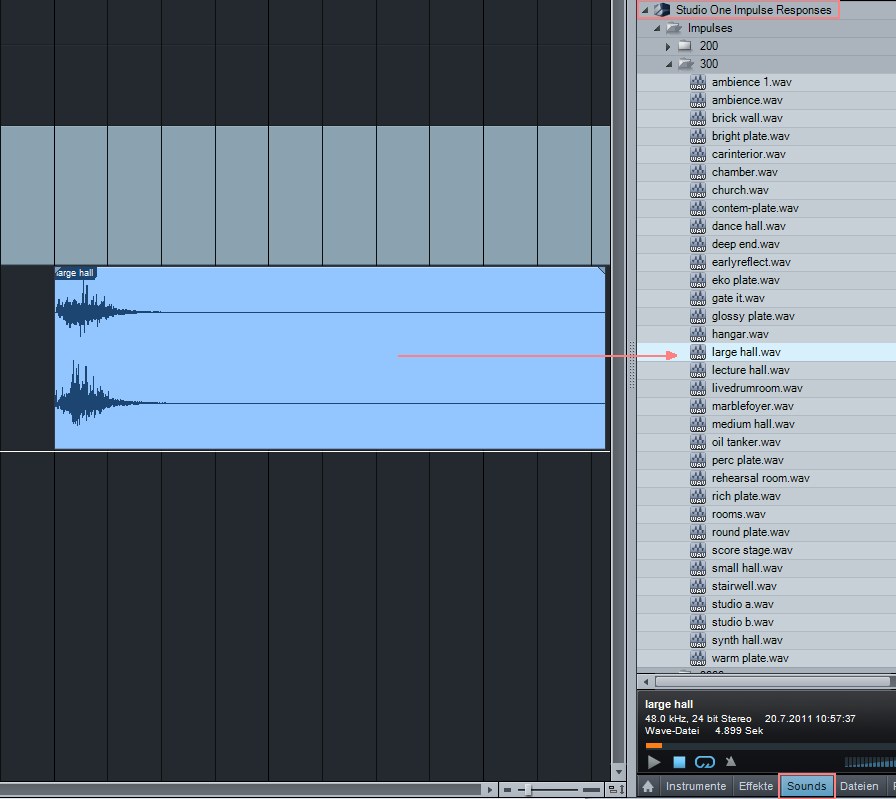Click gate it.wav file icon
Image resolution: width=896 pixels, height=799 pixels.
(x=698, y=298)
